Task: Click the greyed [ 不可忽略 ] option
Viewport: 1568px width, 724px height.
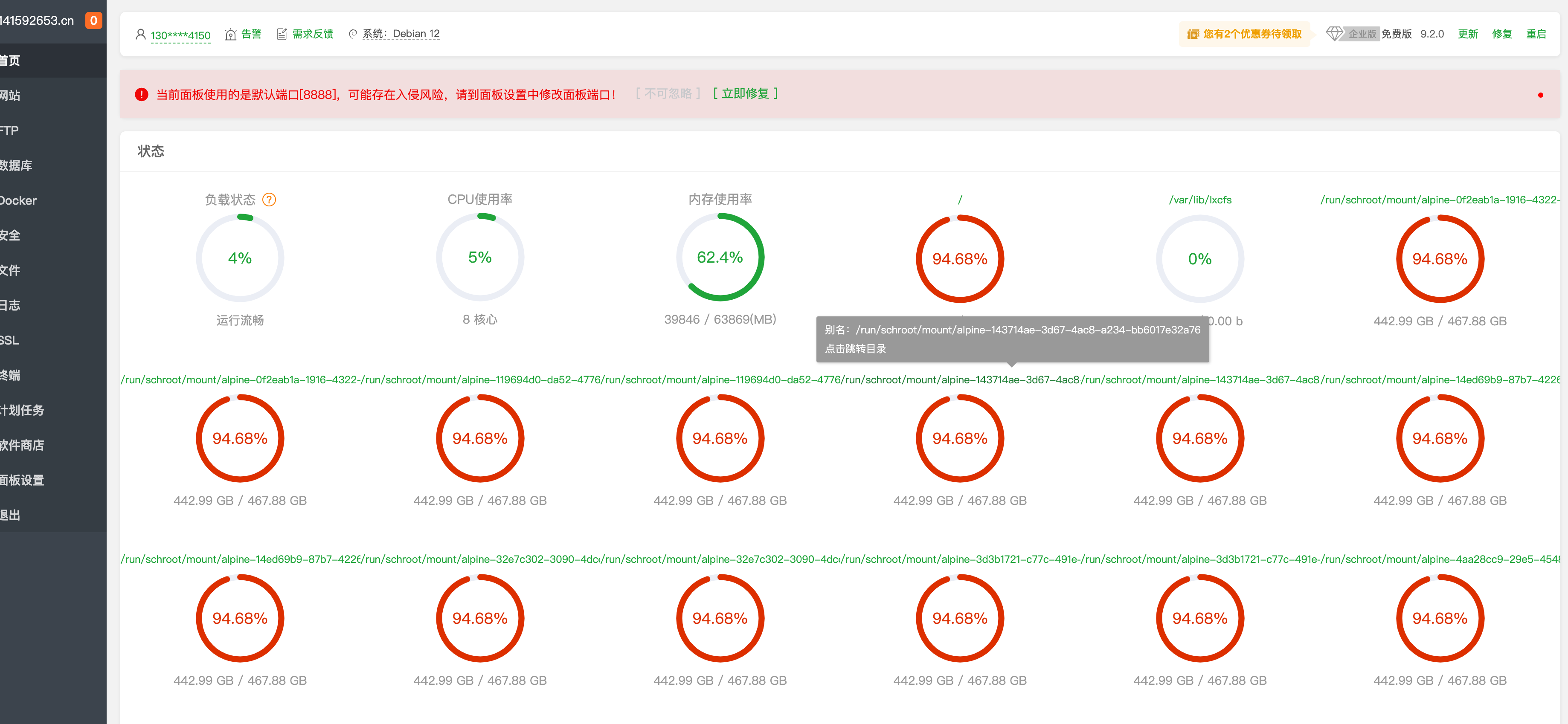Action: click(x=668, y=94)
